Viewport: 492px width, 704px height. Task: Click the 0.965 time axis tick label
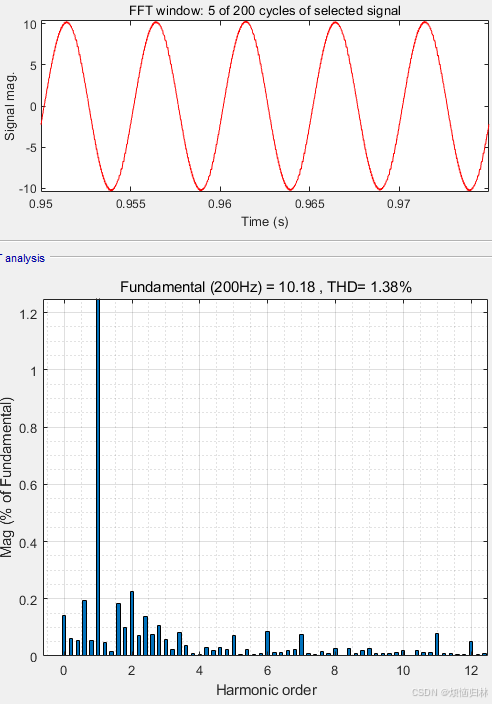309,204
